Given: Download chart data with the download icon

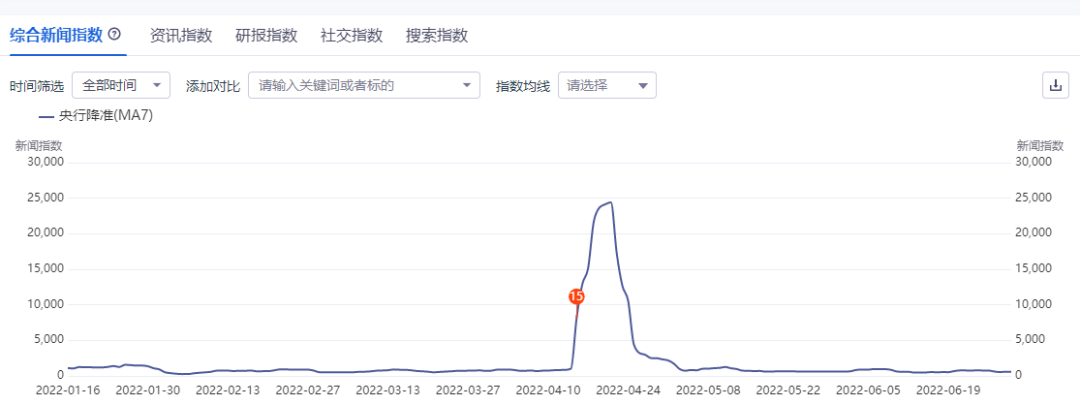Looking at the screenshot, I should (x=1055, y=85).
